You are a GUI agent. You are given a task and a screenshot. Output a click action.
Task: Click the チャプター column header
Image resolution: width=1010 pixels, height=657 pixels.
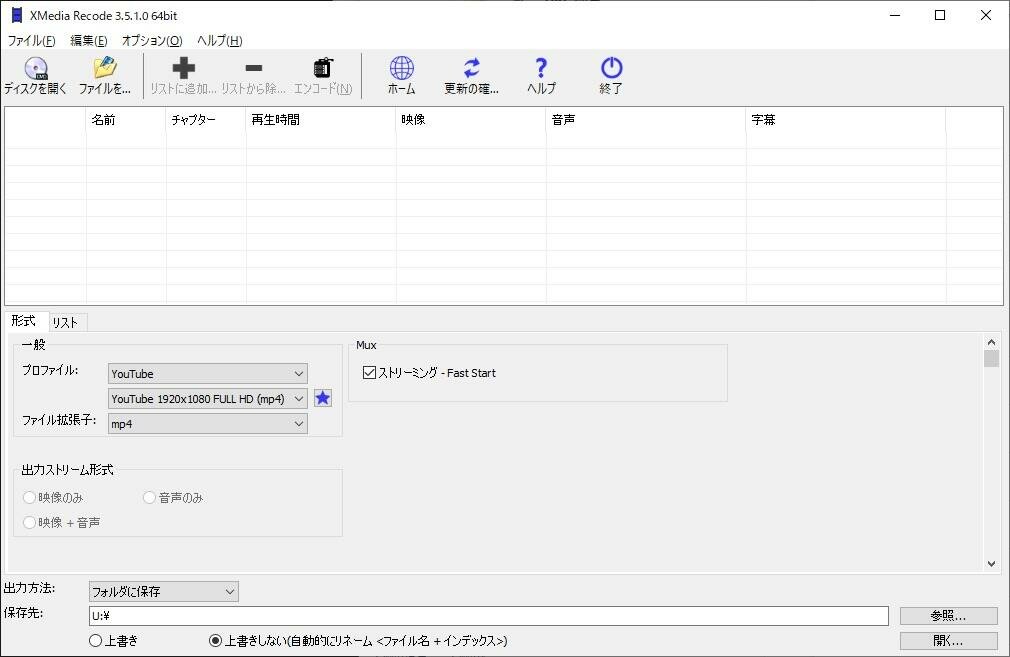pos(206,120)
